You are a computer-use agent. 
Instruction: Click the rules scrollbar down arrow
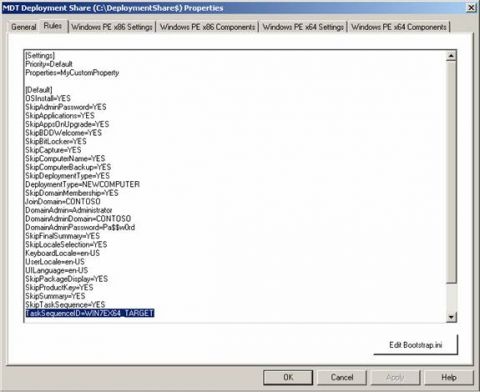451,317
